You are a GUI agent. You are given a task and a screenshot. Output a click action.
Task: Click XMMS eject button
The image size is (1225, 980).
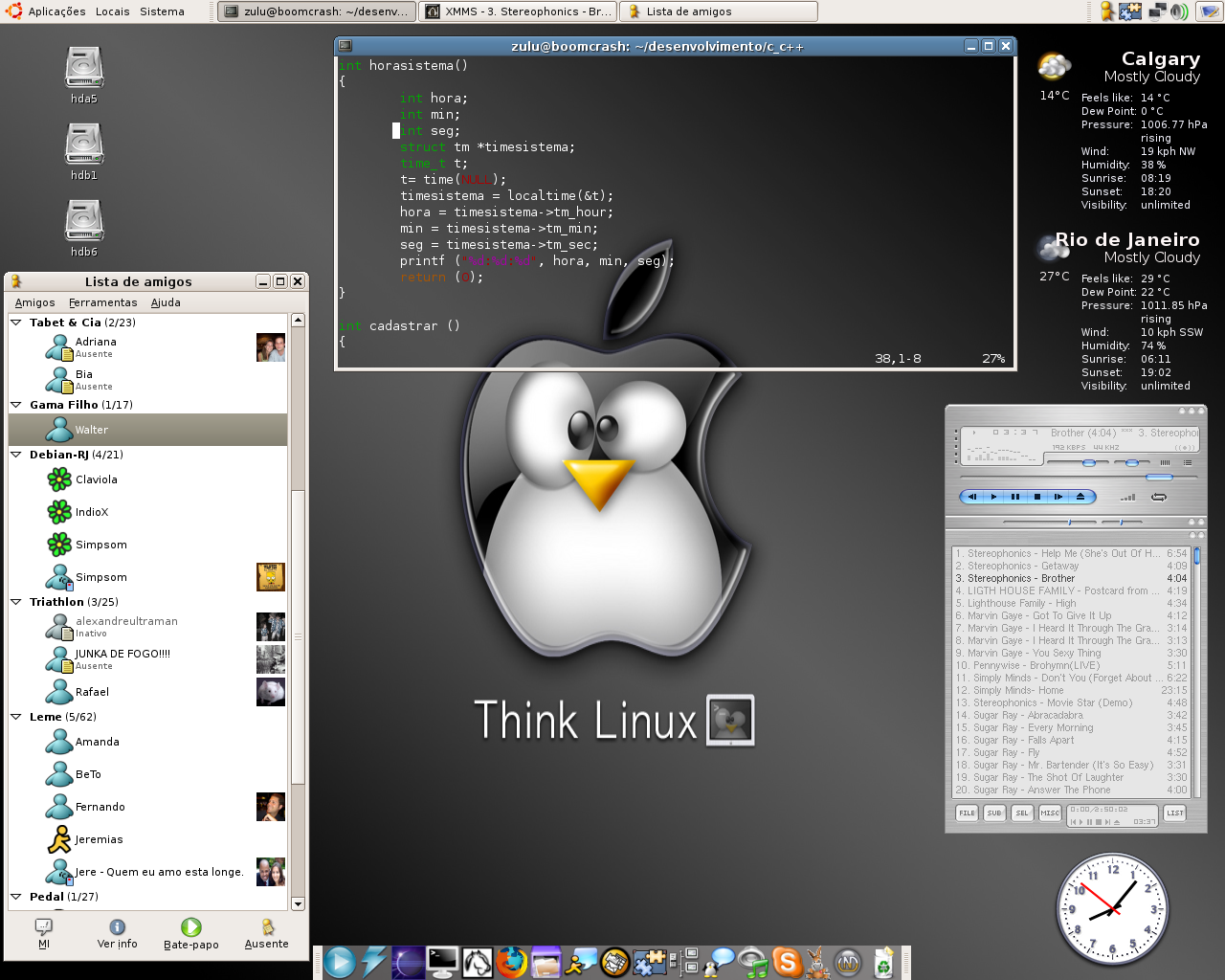click(1080, 497)
